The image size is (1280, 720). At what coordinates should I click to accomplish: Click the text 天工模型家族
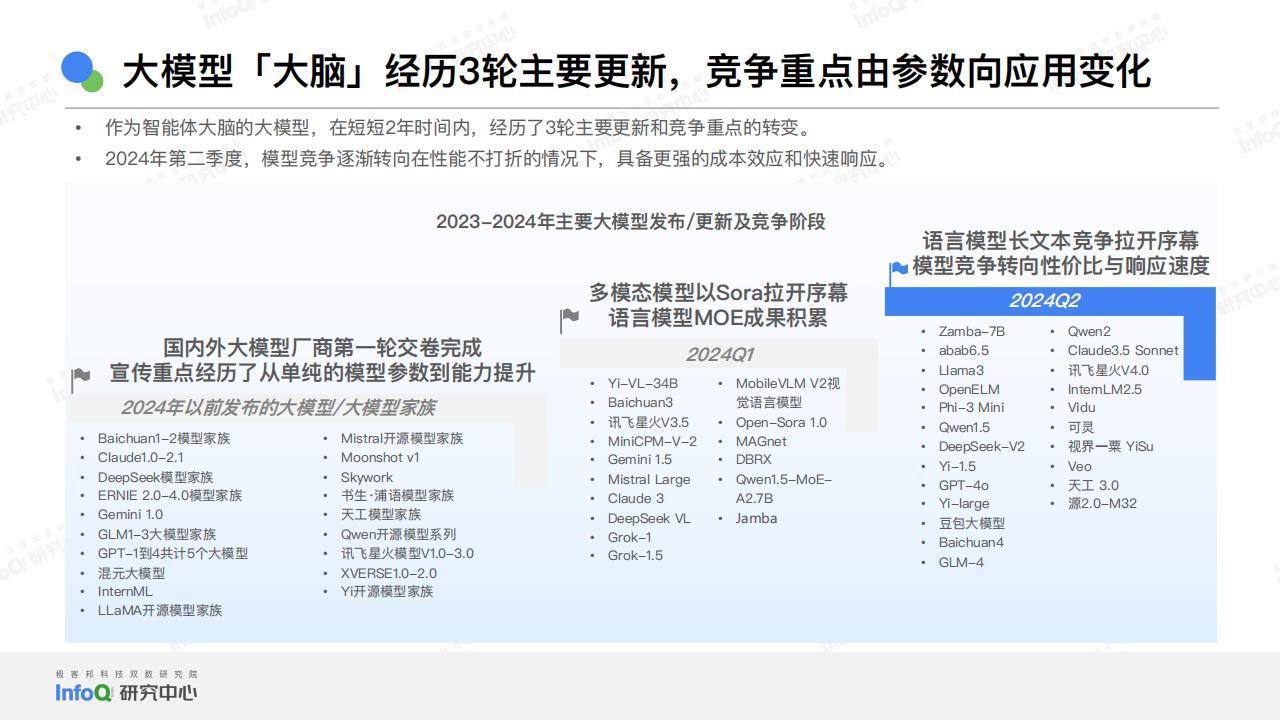tap(381, 514)
